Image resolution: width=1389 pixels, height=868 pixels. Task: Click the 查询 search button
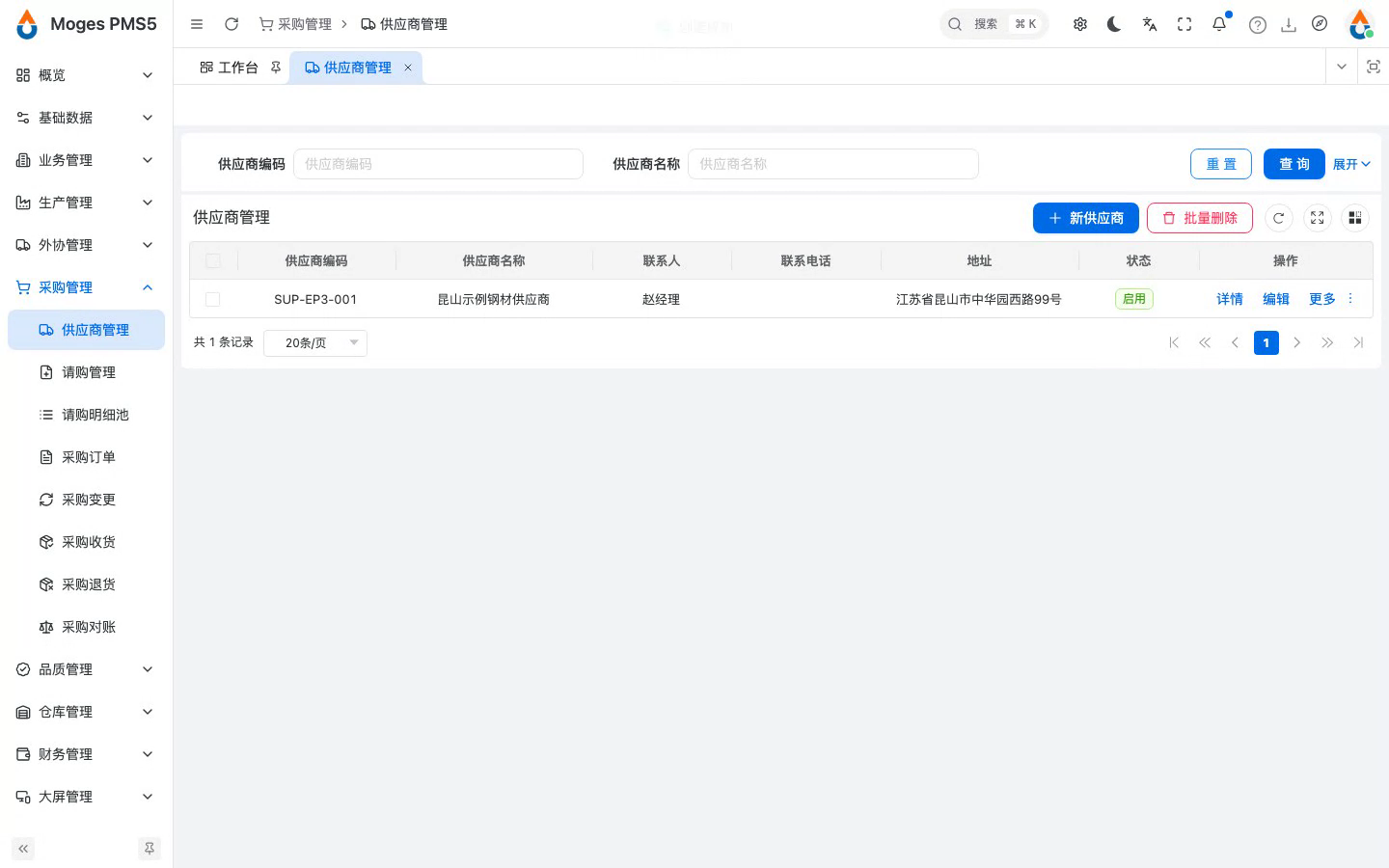pos(1294,164)
